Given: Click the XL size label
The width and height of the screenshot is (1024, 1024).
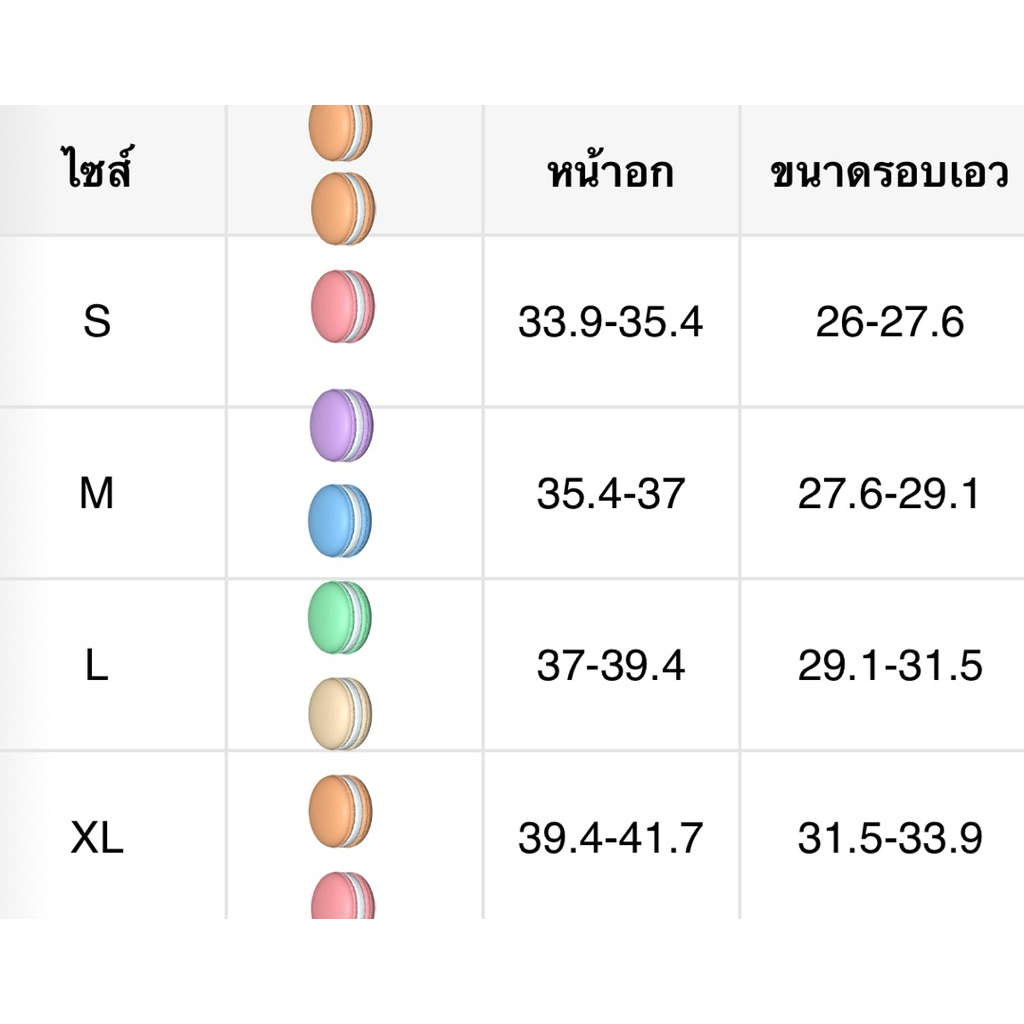Looking at the screenshot, I should (97, 838).
